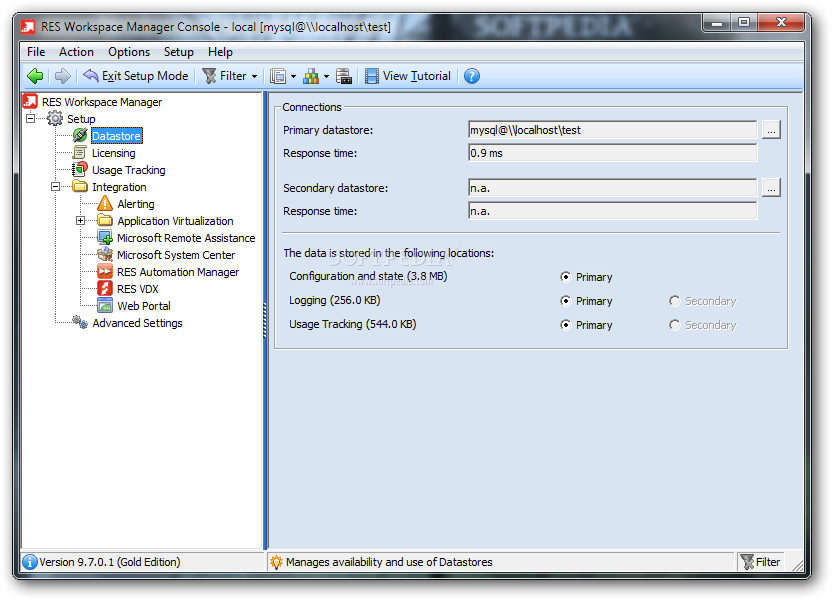The image size is (832, 600).
Task: Click the Setup gear icon
Action: point(55,118)
